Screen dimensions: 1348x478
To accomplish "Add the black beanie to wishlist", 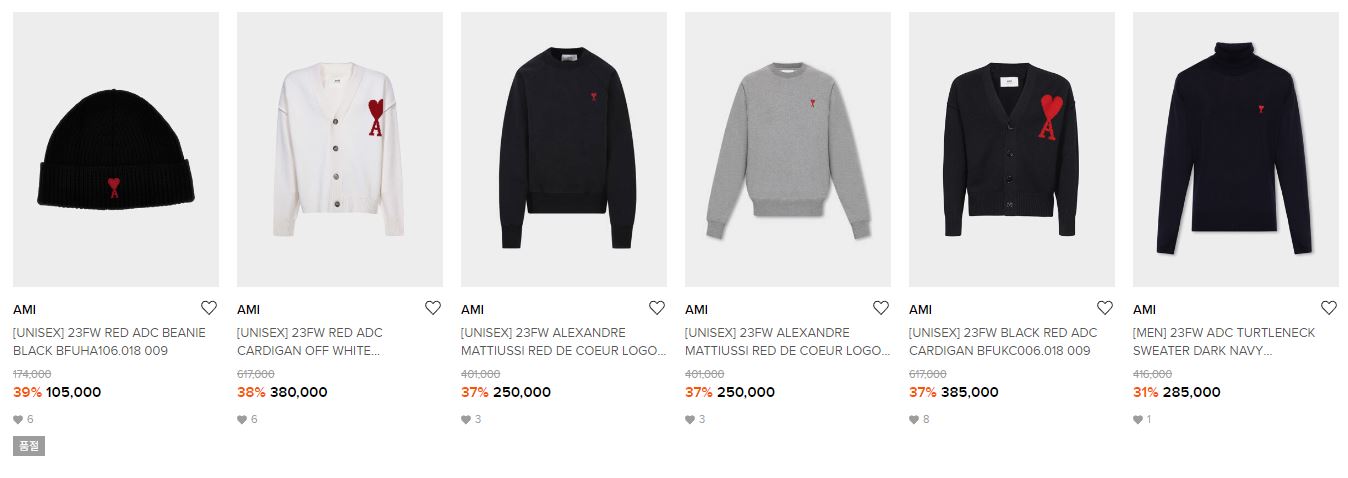I will [208, 308].
